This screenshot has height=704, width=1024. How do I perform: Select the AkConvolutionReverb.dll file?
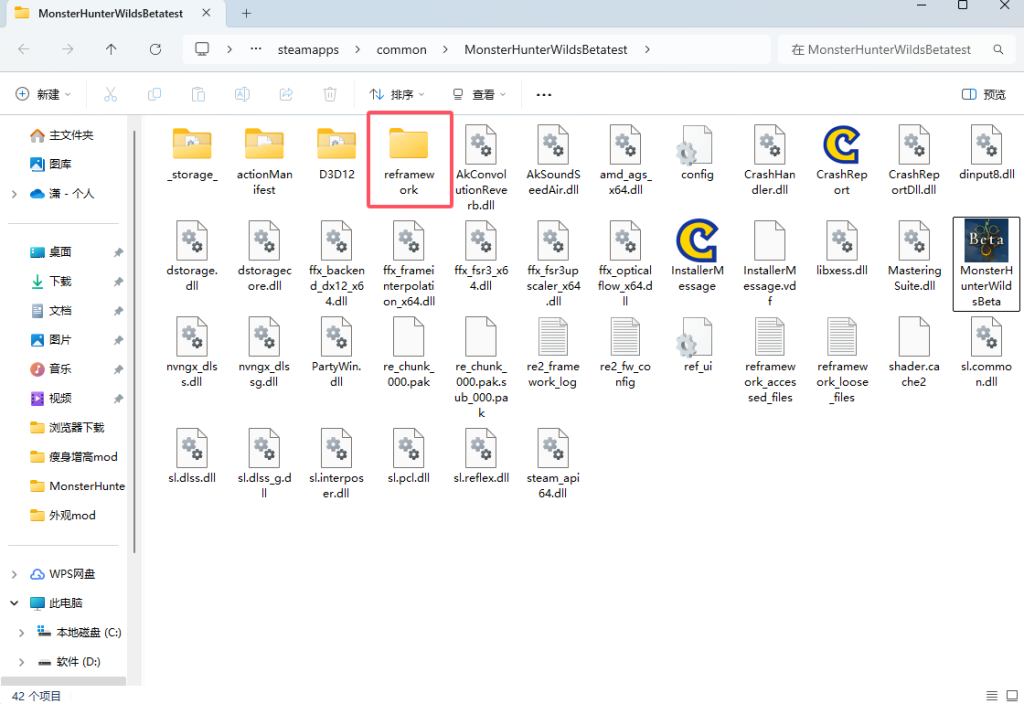coord(481,168)
